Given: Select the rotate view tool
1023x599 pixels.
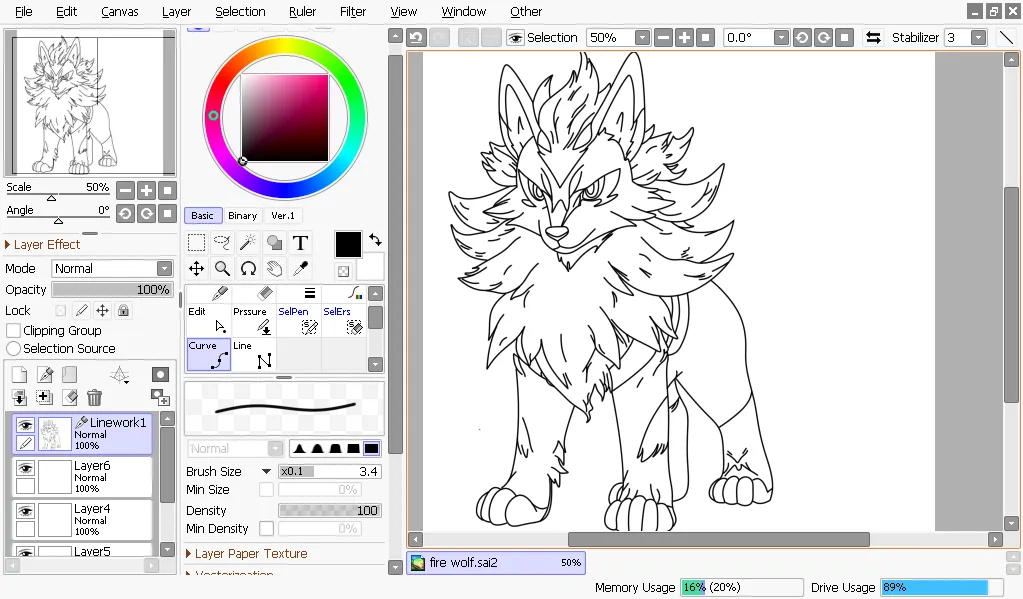Looking at the screenshot, I should [248, 268].
